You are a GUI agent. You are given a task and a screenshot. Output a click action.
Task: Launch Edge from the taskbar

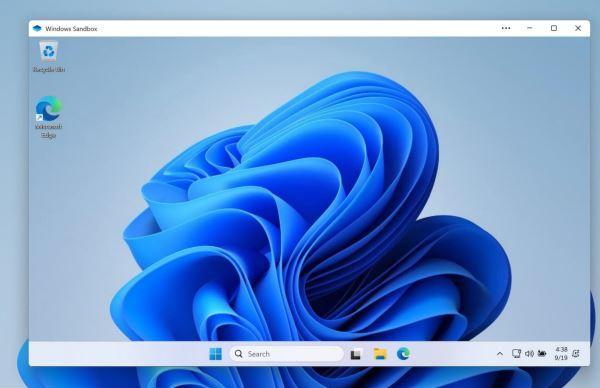(403, 354)
